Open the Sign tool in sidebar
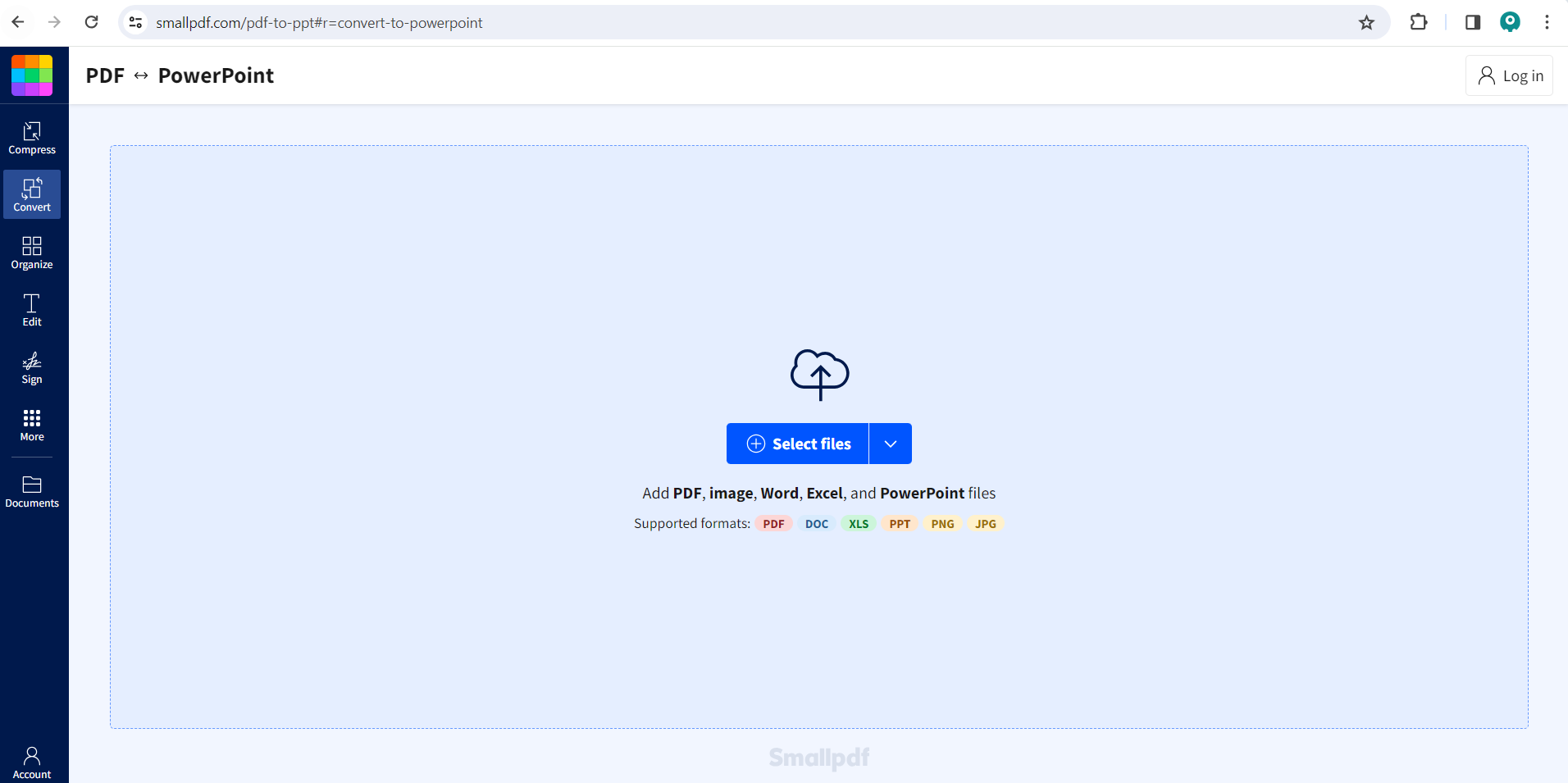The image size is (1568, 783). click(x=32, y=367)
